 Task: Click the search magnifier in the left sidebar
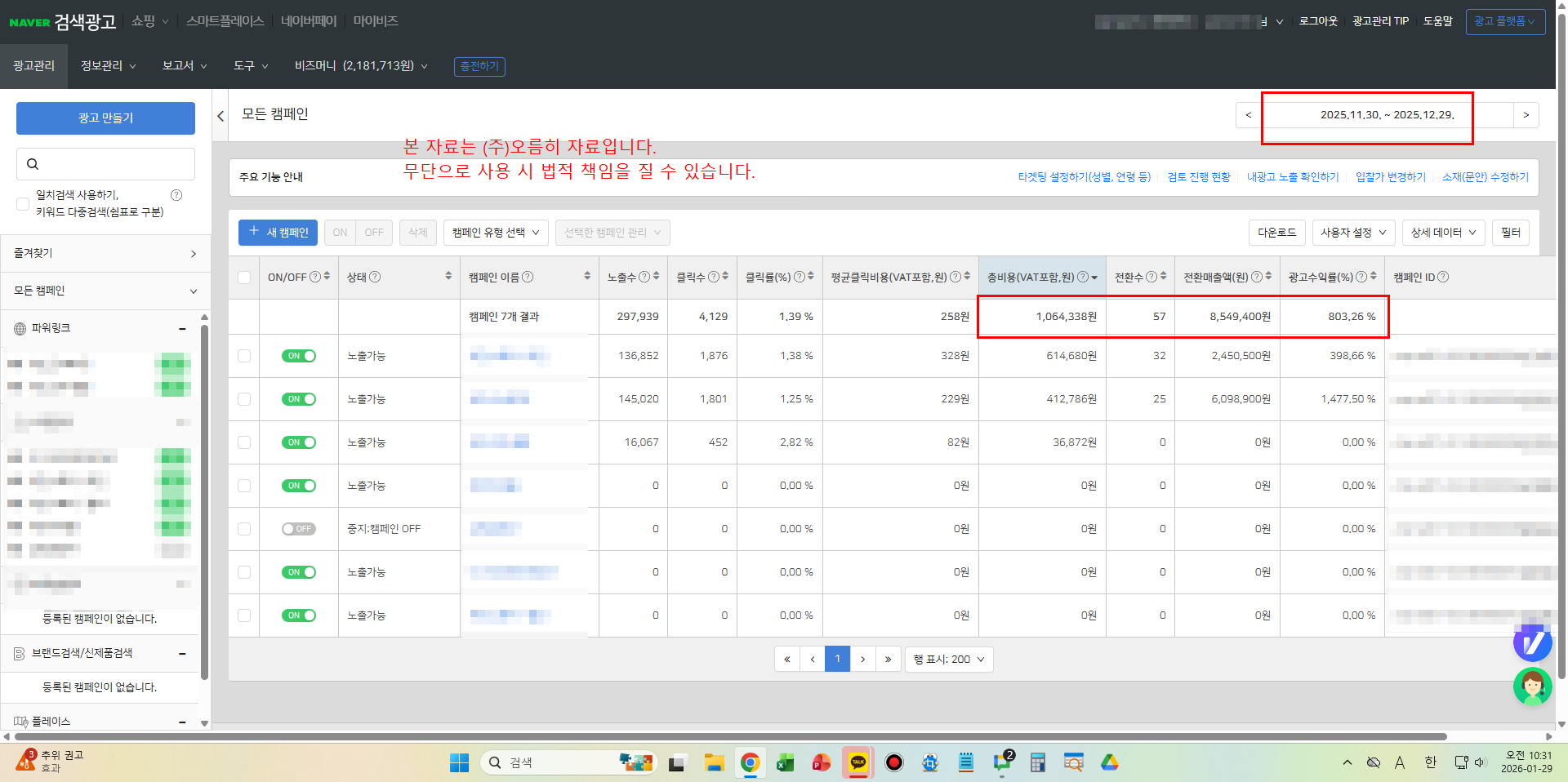[33, 164]
